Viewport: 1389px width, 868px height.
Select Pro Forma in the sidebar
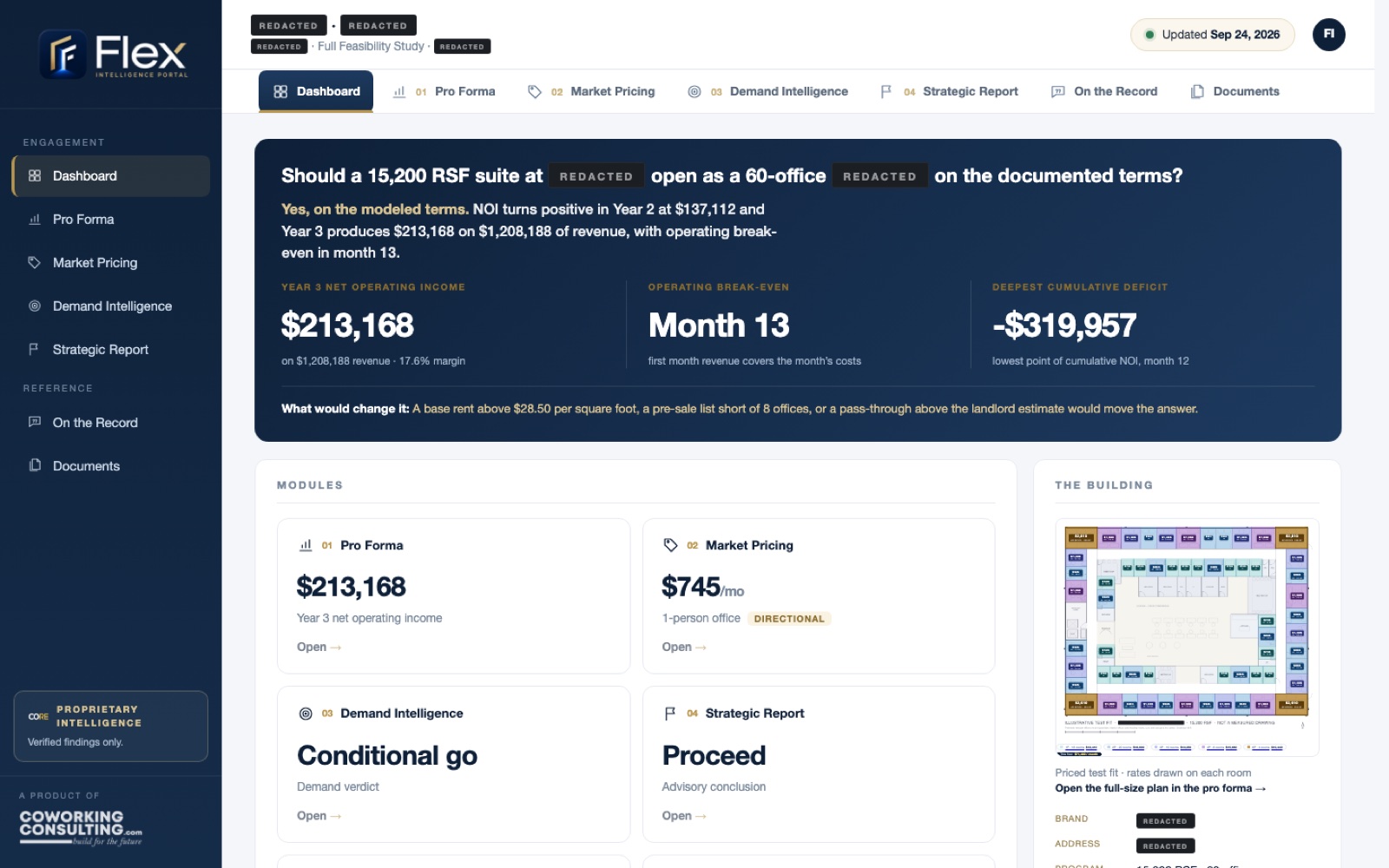pyautogui.click(x=111, y=220)
